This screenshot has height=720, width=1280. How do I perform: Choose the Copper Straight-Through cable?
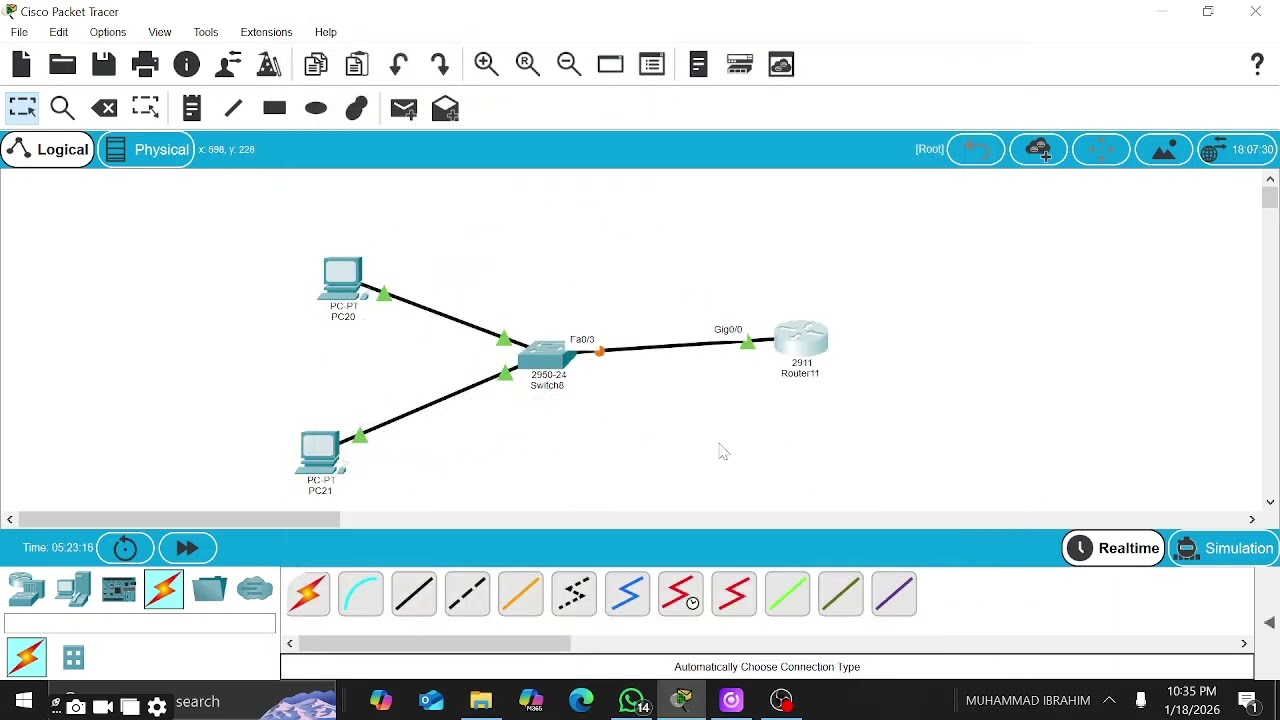414,594
